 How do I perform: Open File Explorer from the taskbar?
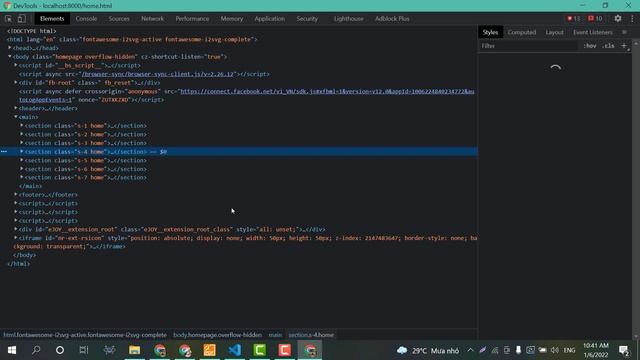coord(134,350)
